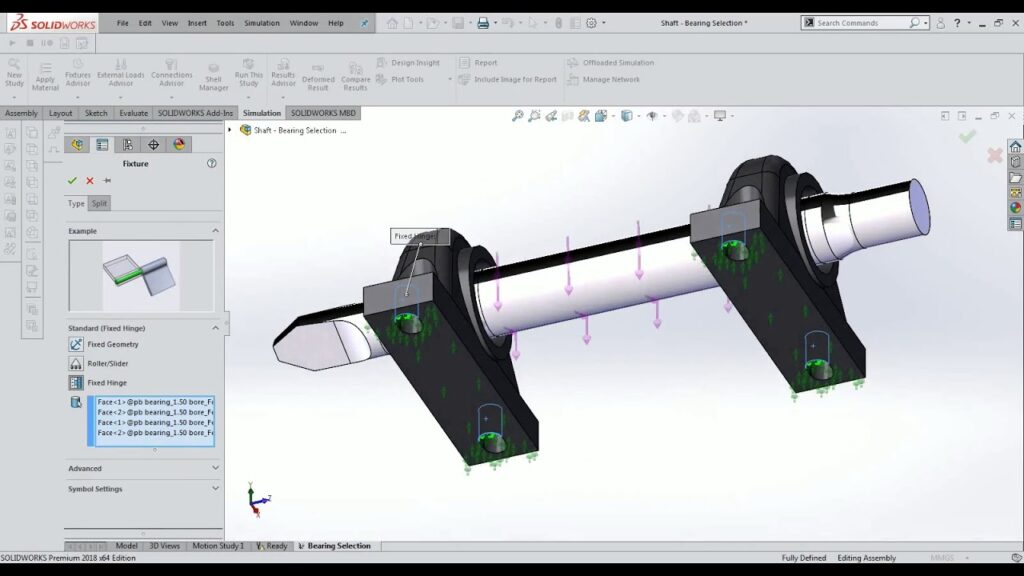Expand the Shaft - Bearing Selection flyout tree
Viewport: 1024px width, 576px height.
click(x=230, y=130)
